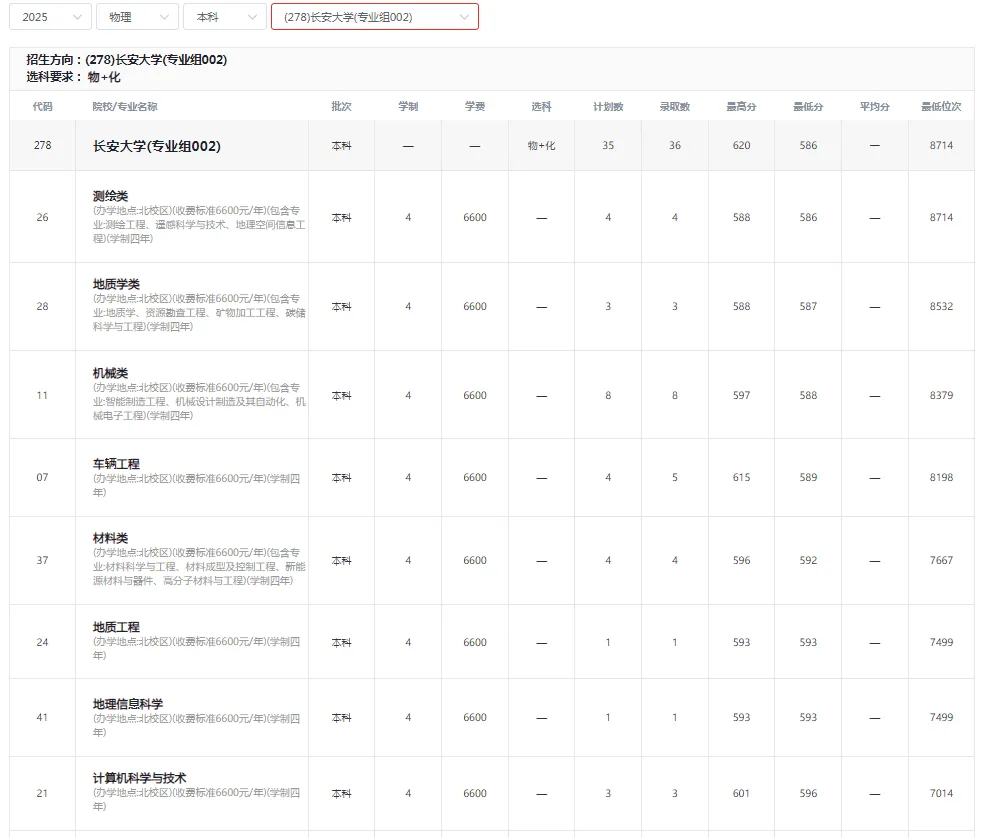Select the 材料类 major name

click(110, 538)
